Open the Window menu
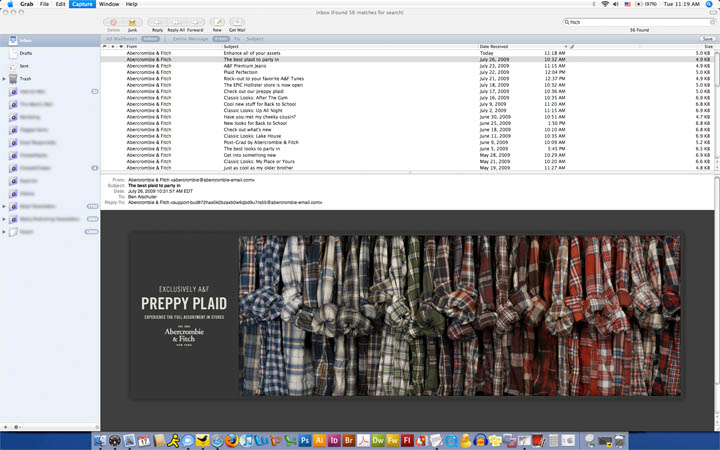The height and width of the screenshot is (450, 720). (109, 4)
